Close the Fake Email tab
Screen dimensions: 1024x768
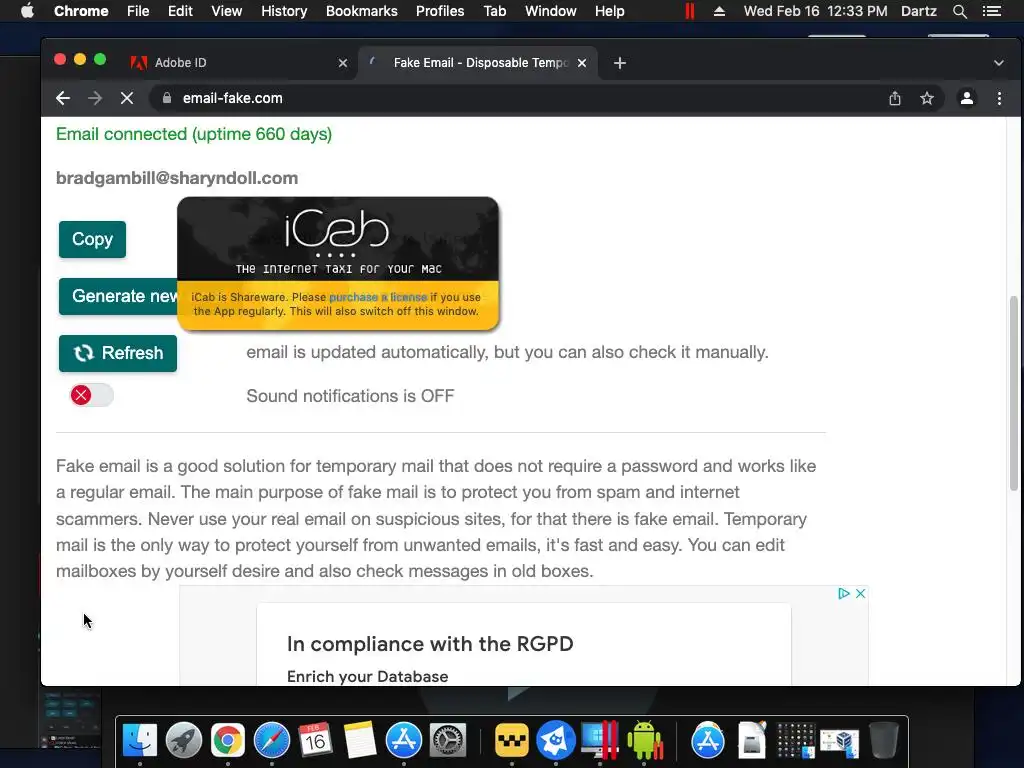coord(582,63)
